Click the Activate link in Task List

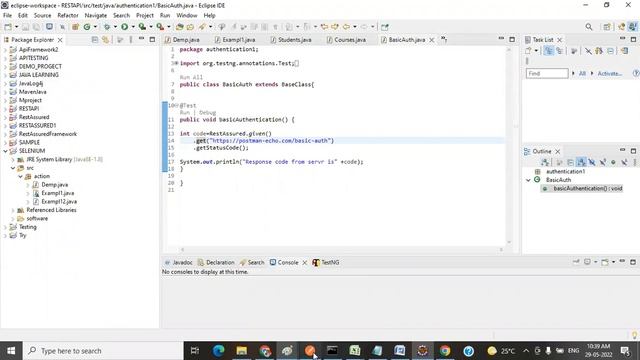tap(610, 73)
